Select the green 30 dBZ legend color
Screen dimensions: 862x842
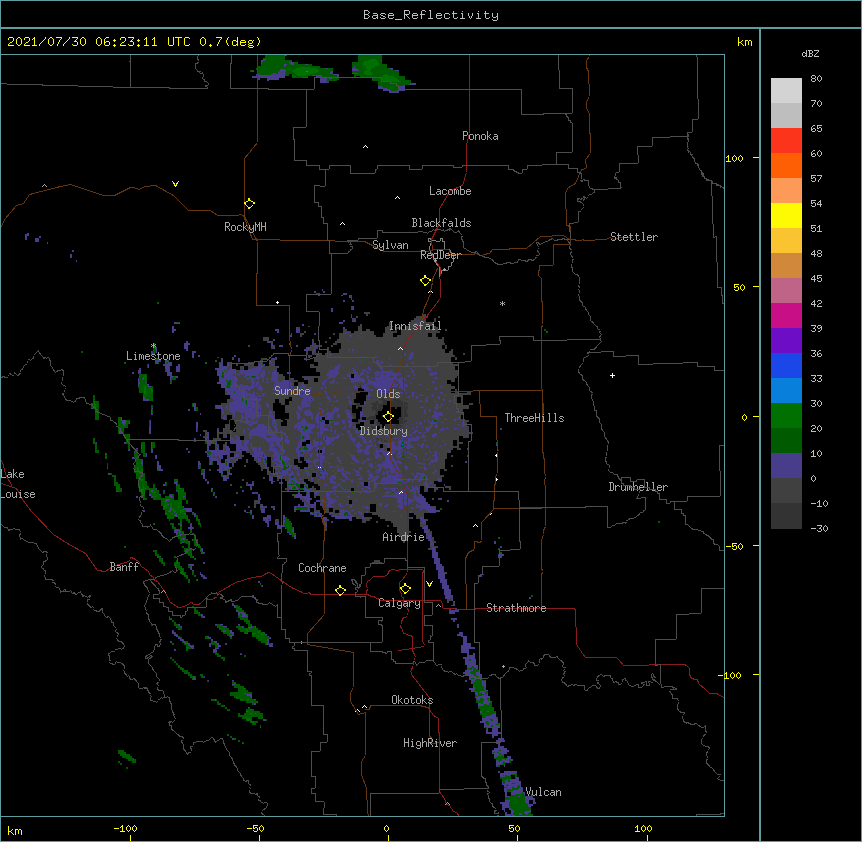pyautogui.click(x=786, y=416)
